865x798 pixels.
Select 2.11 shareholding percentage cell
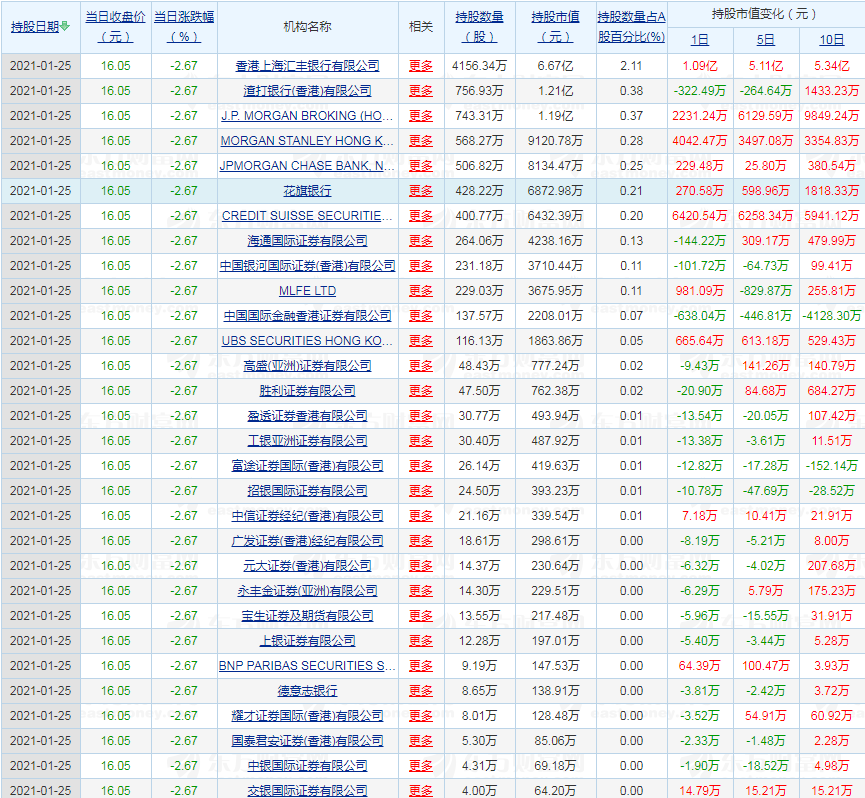(x=631, y=66)
